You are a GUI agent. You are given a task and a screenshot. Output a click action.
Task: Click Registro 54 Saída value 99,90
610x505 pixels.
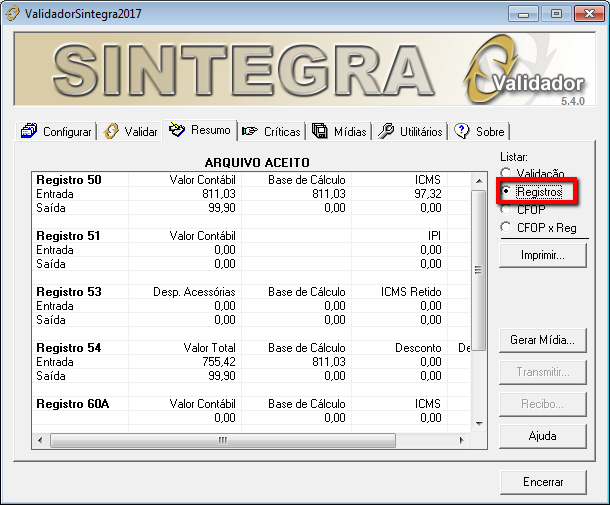coord(222,376)
